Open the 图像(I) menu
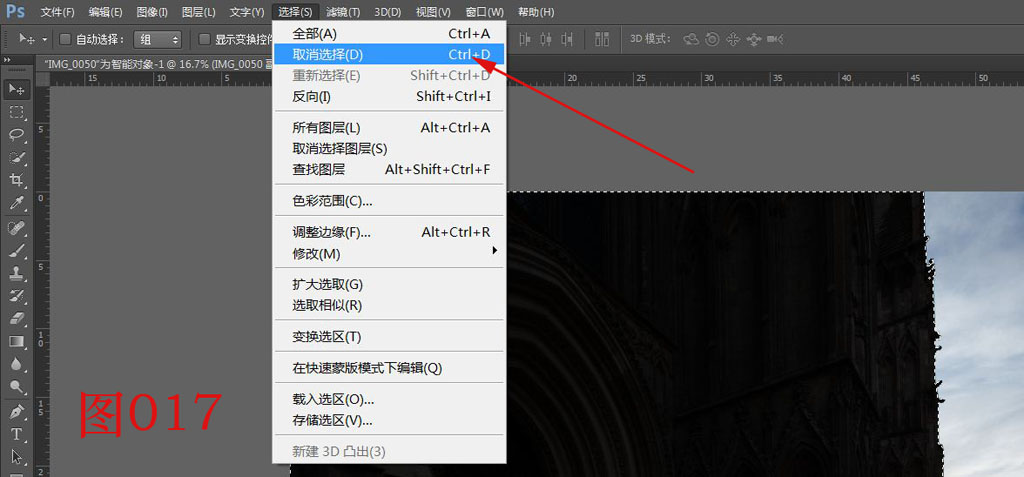1024x477 pixels. pos(152,12)
